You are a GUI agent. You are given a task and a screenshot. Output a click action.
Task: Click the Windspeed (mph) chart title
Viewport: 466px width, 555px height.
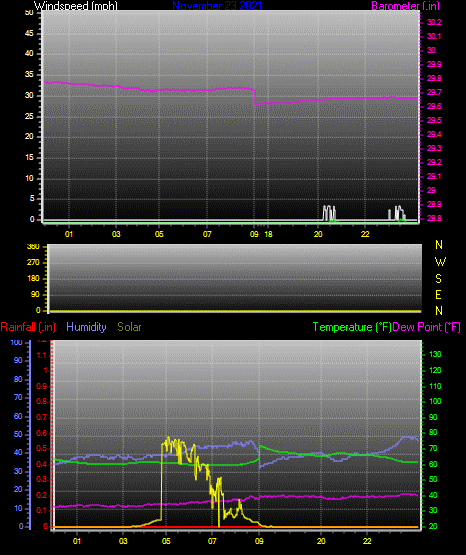75,5
